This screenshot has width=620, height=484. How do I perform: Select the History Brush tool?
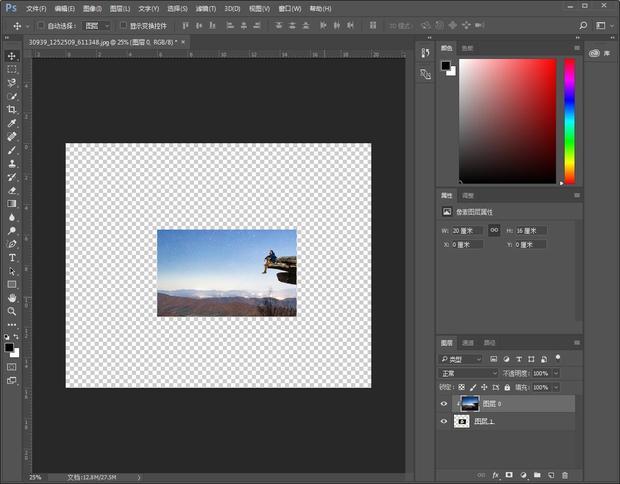pos(12,177)
